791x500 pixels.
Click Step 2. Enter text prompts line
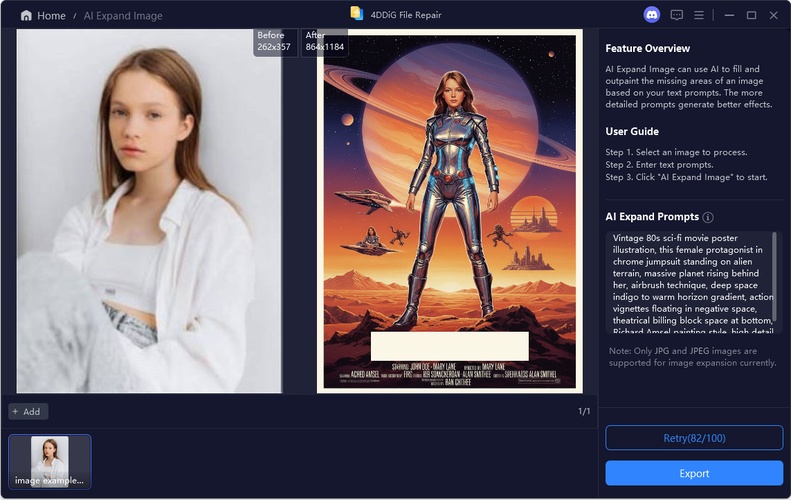tap(659, 164)
